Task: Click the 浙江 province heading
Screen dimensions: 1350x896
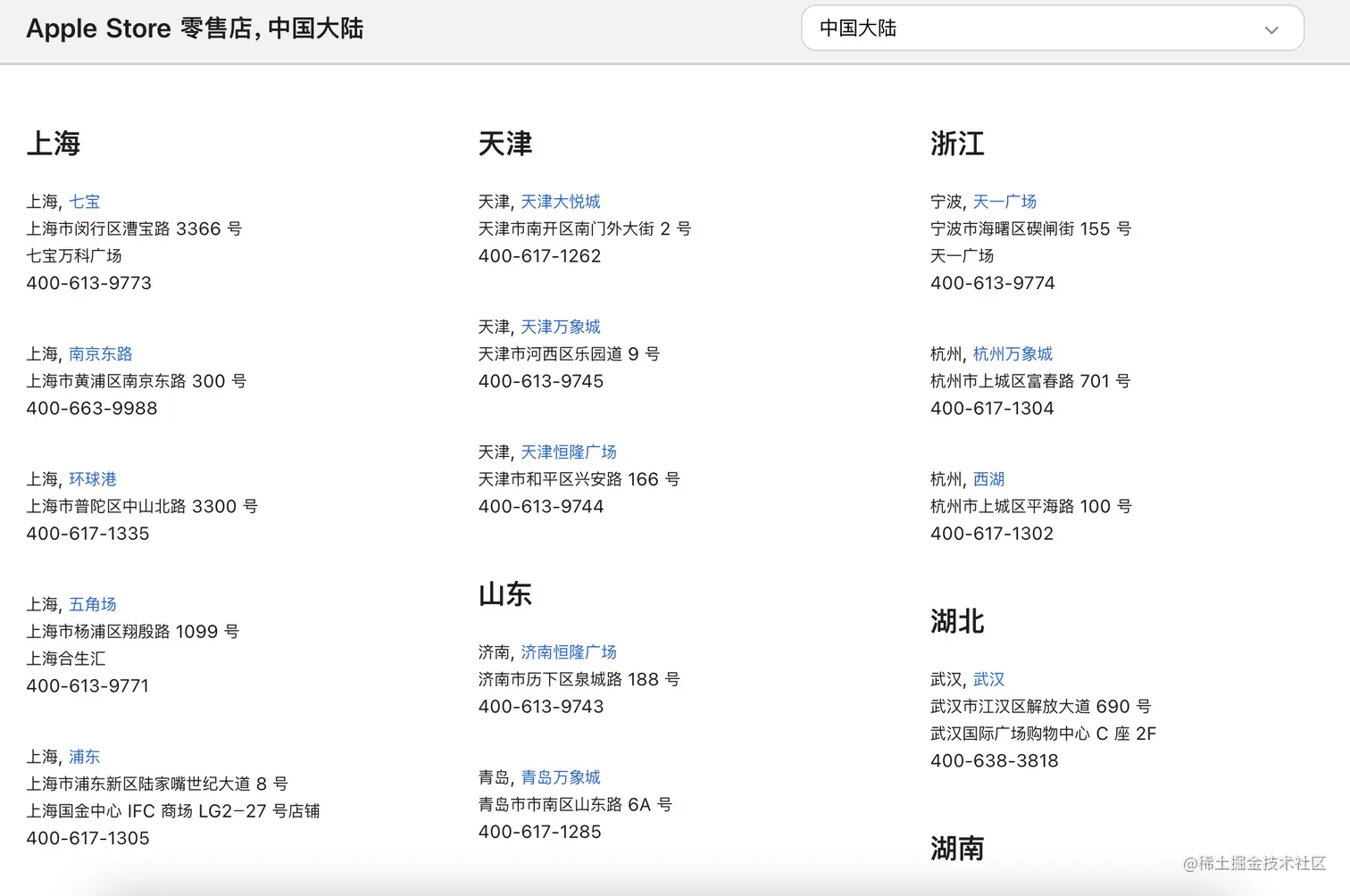Action: pos(957,144)
